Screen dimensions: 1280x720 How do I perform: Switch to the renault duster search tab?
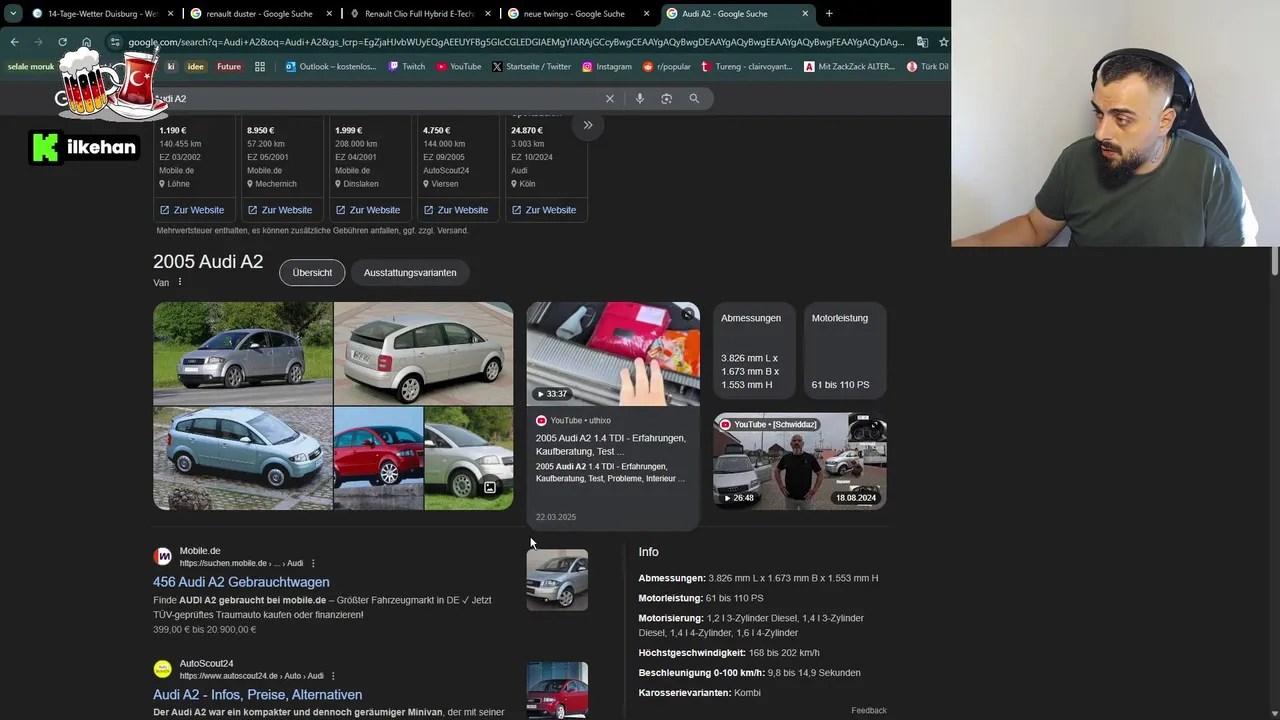coord(261,14)
